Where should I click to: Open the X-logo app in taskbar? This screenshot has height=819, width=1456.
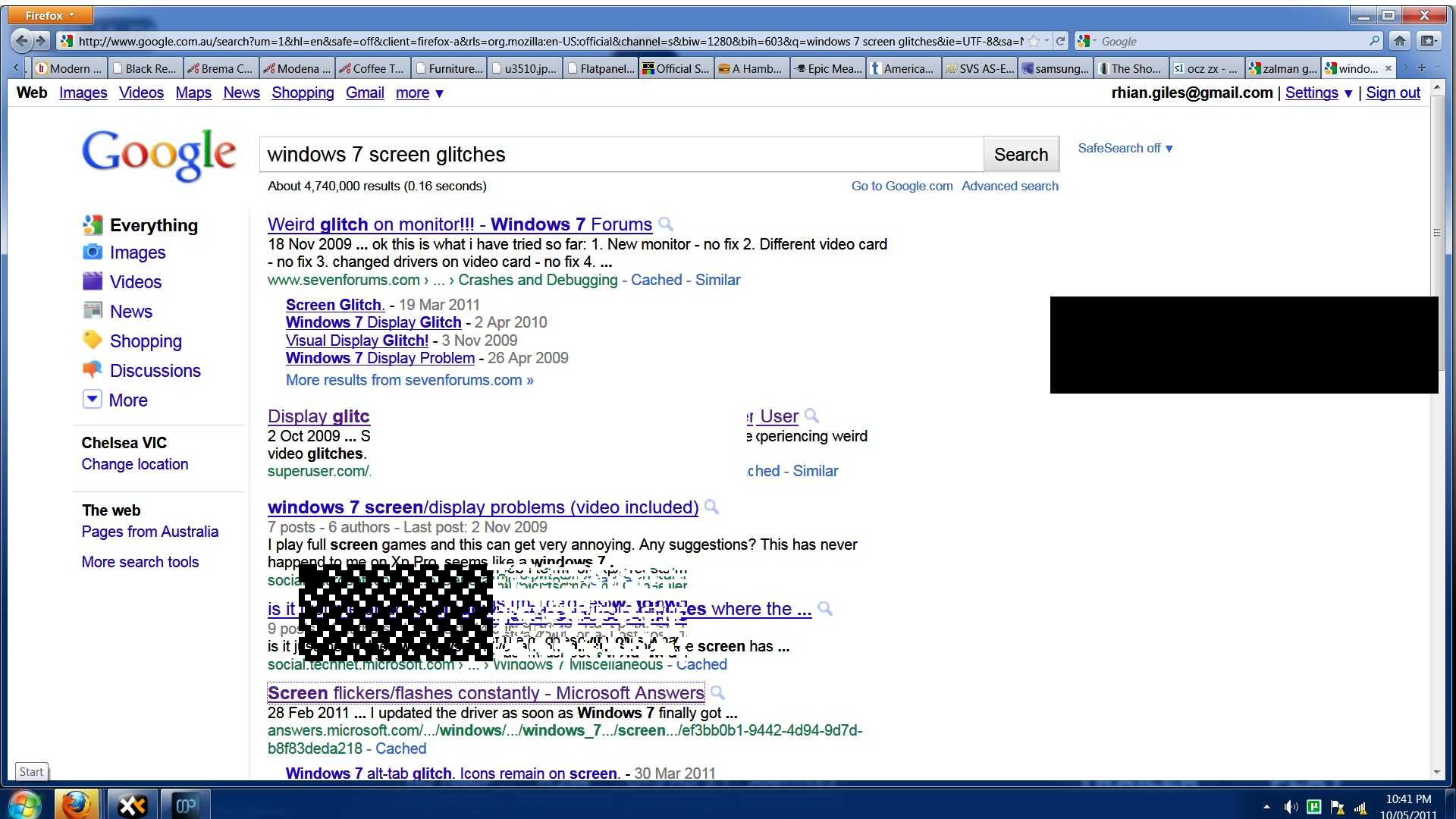click(x=132, y=805)
